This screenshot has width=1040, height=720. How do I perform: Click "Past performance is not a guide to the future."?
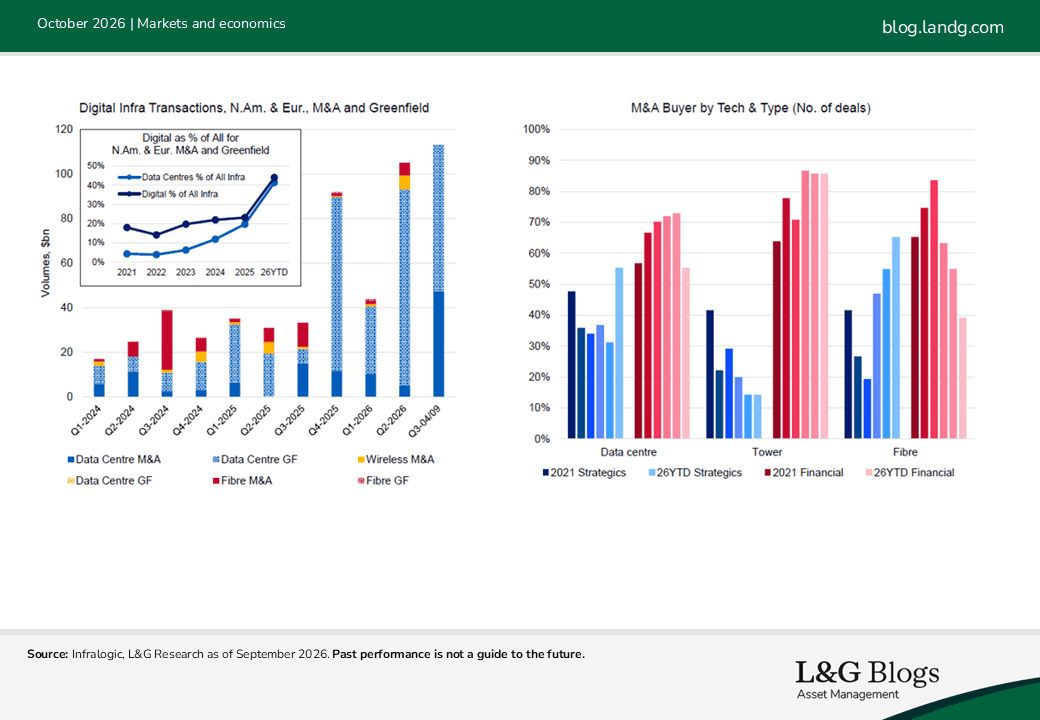click(458, 654)
